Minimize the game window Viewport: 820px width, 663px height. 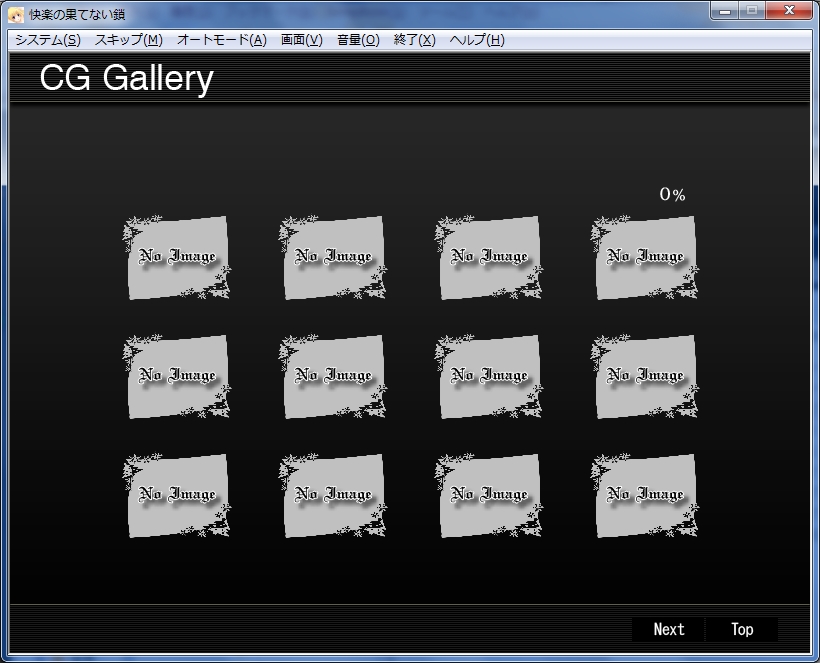(725, 11)
